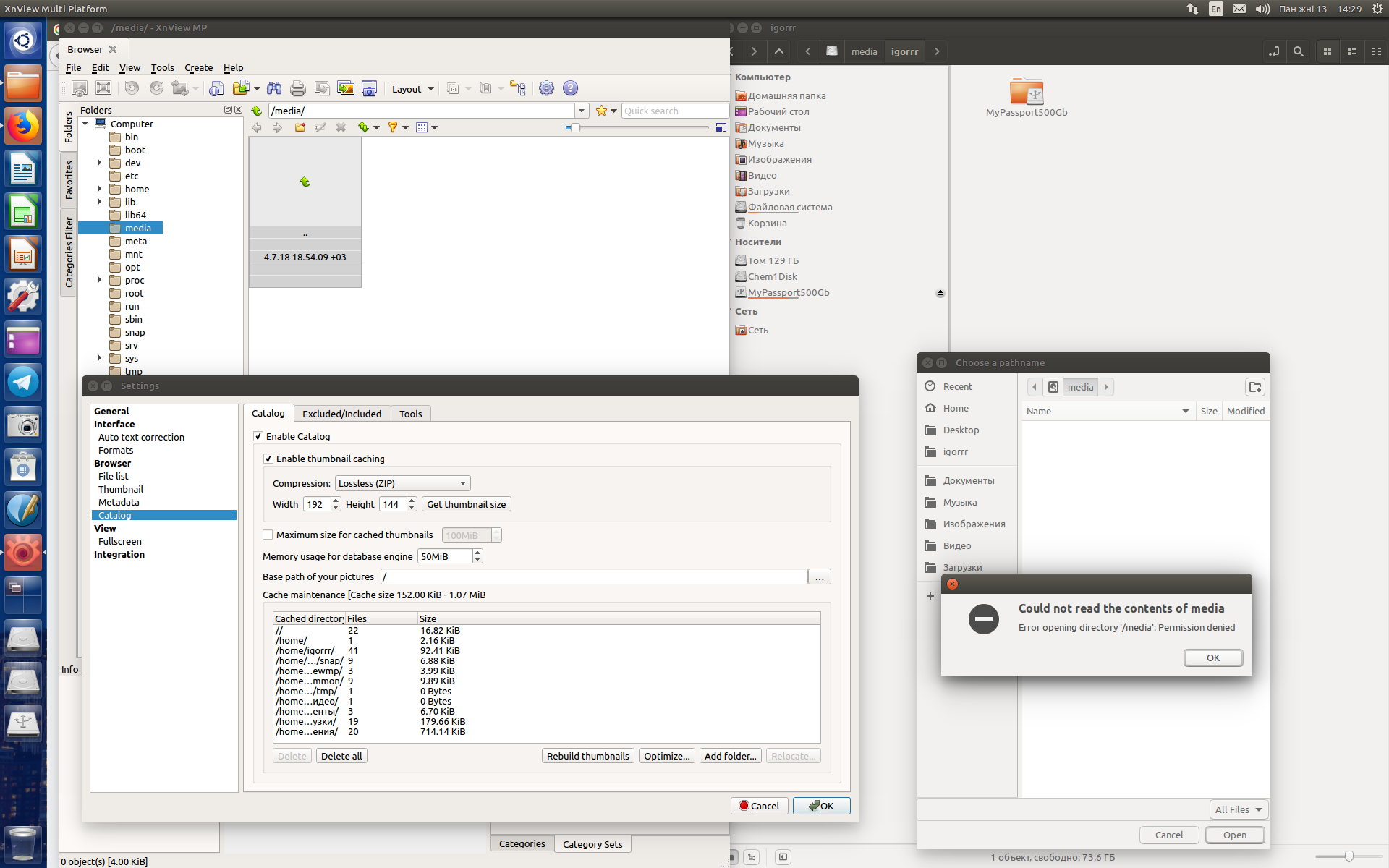Toggle Enable thumbnail caching checkbox

[268, 459]
